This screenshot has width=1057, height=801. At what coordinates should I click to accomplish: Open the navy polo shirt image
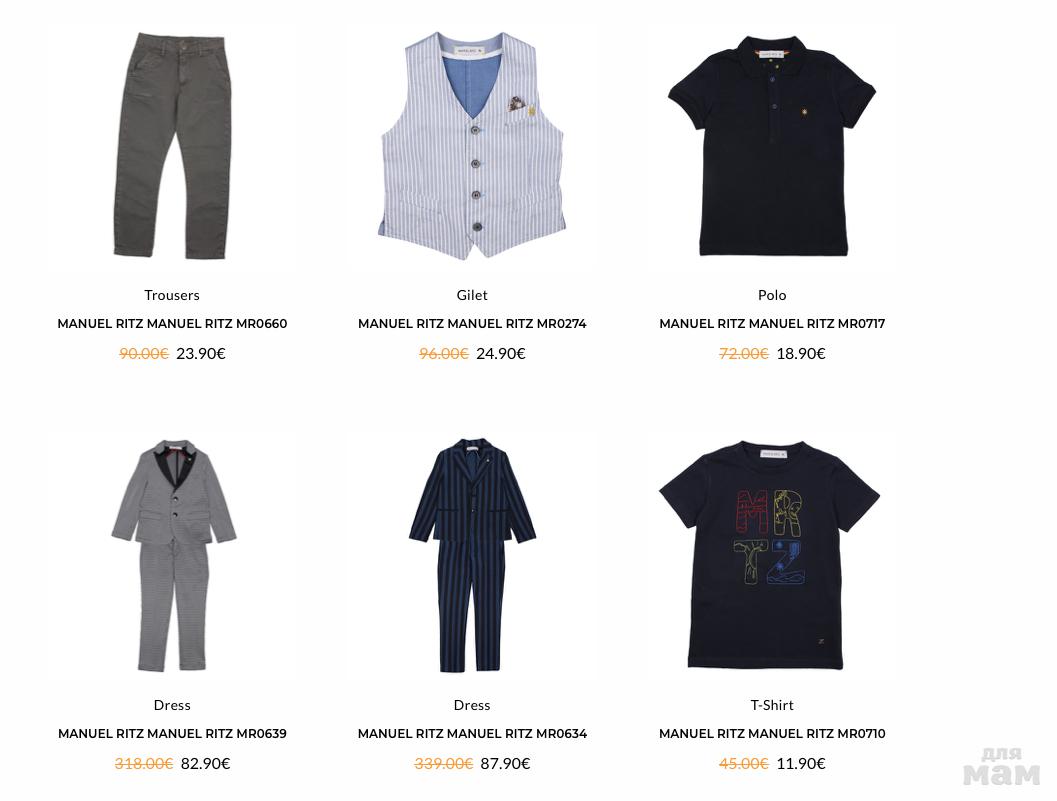pyautogui.click(x=772, y=146)
